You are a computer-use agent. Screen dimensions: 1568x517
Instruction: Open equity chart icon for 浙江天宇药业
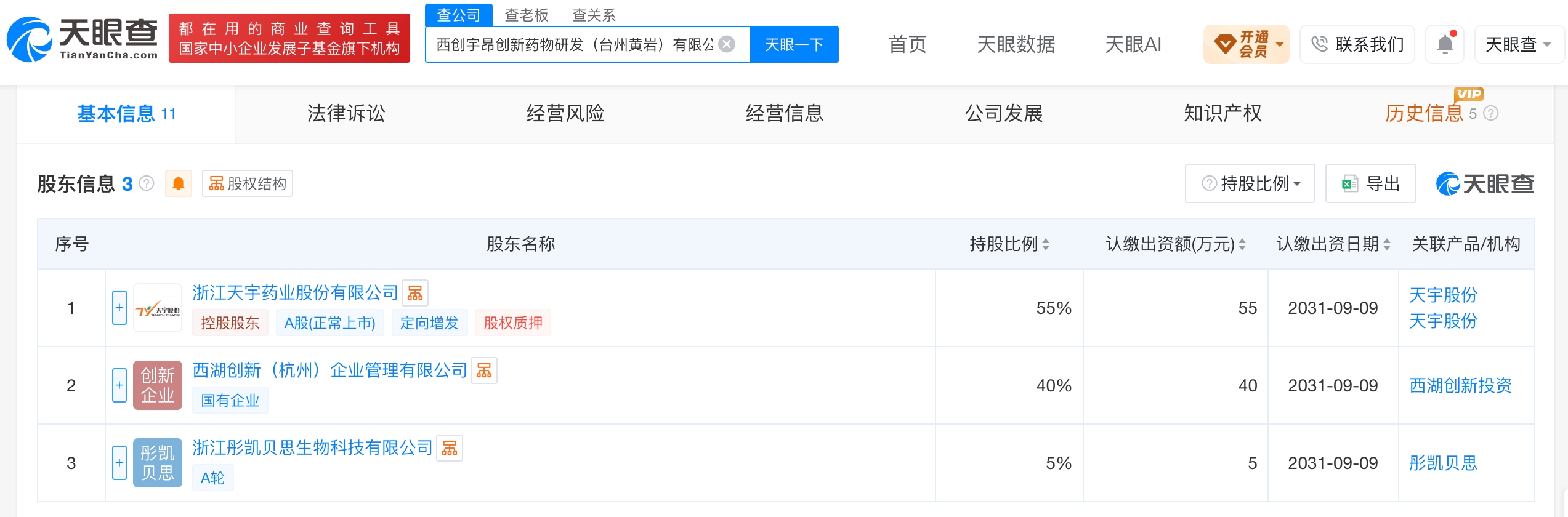pos(415,293)
